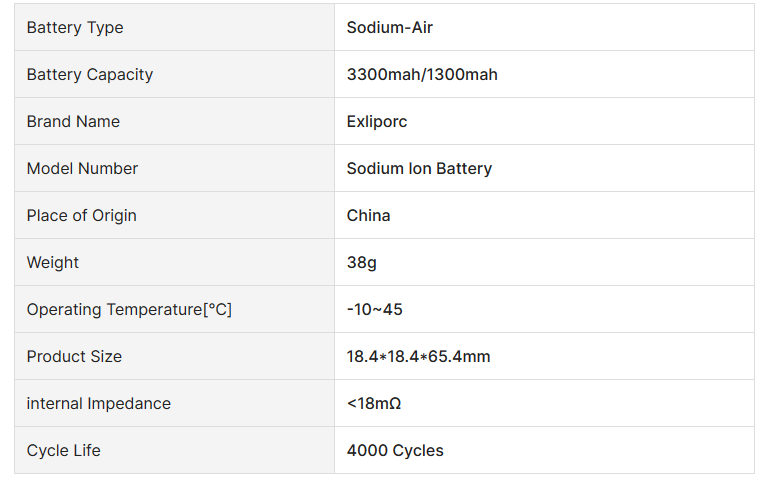The width and height of the screenshot is (774, 486).
Task: Click the Battery Capacity label
Action: (90, 75)
